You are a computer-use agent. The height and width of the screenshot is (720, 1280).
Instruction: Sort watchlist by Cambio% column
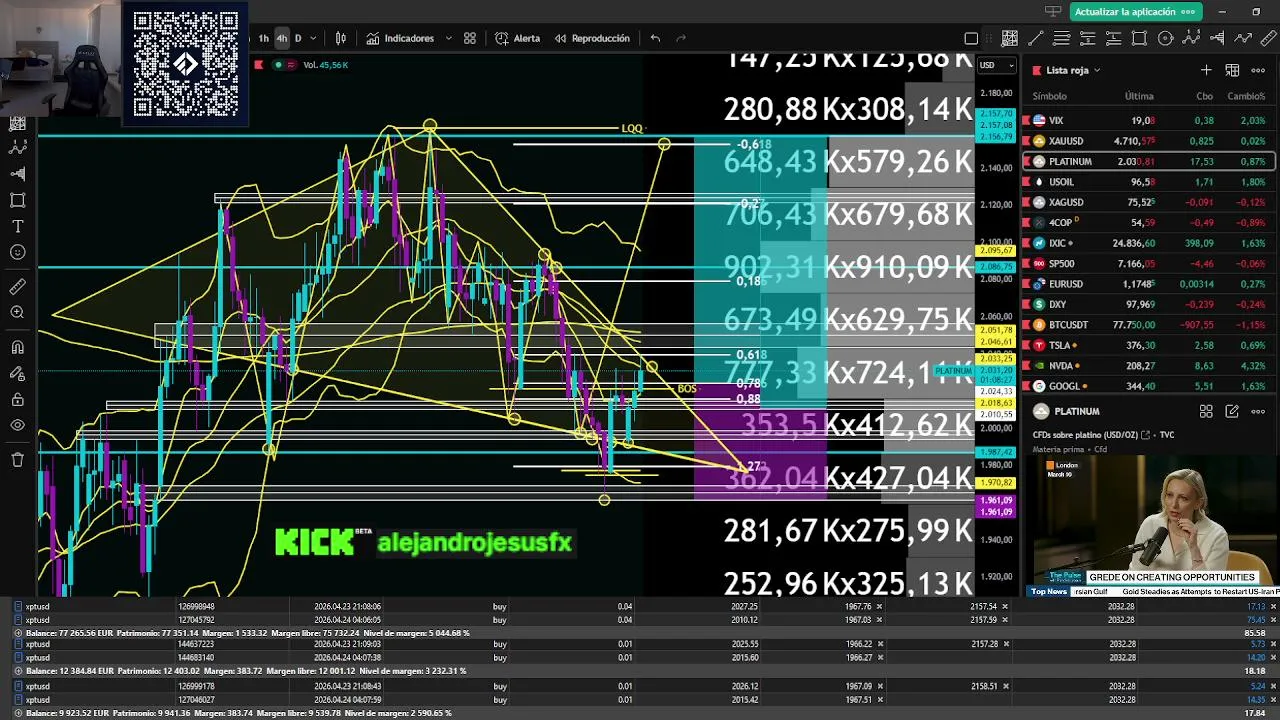coord(1246,96)
